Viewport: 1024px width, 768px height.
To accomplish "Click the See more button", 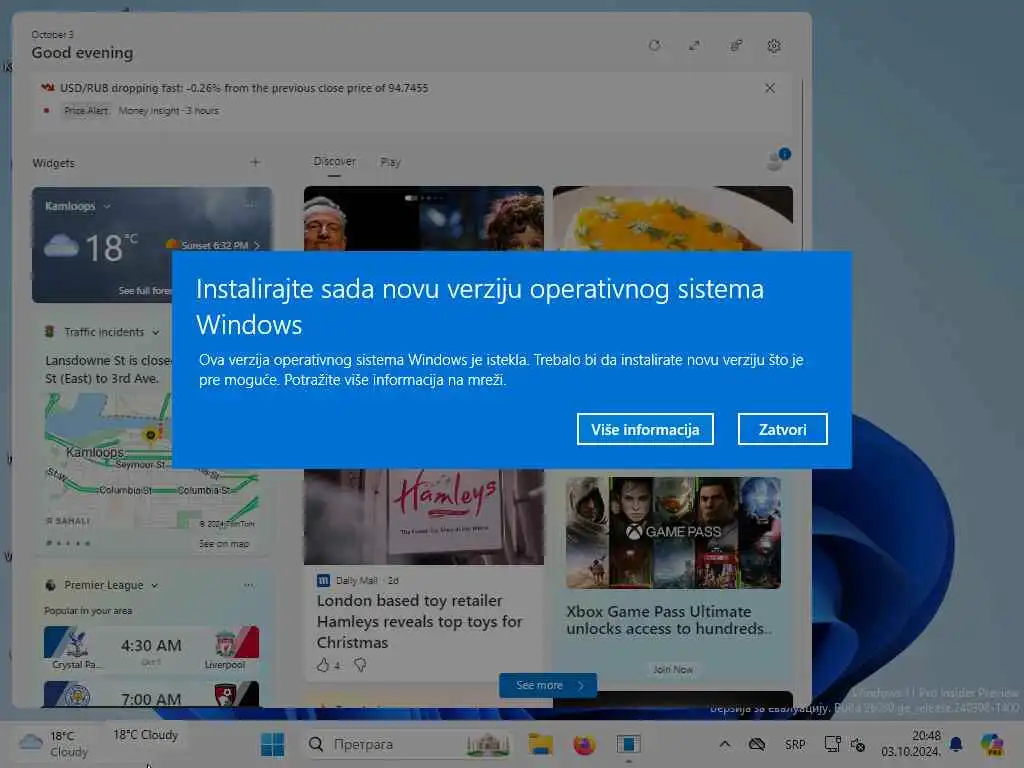I will tap(549, 685).
